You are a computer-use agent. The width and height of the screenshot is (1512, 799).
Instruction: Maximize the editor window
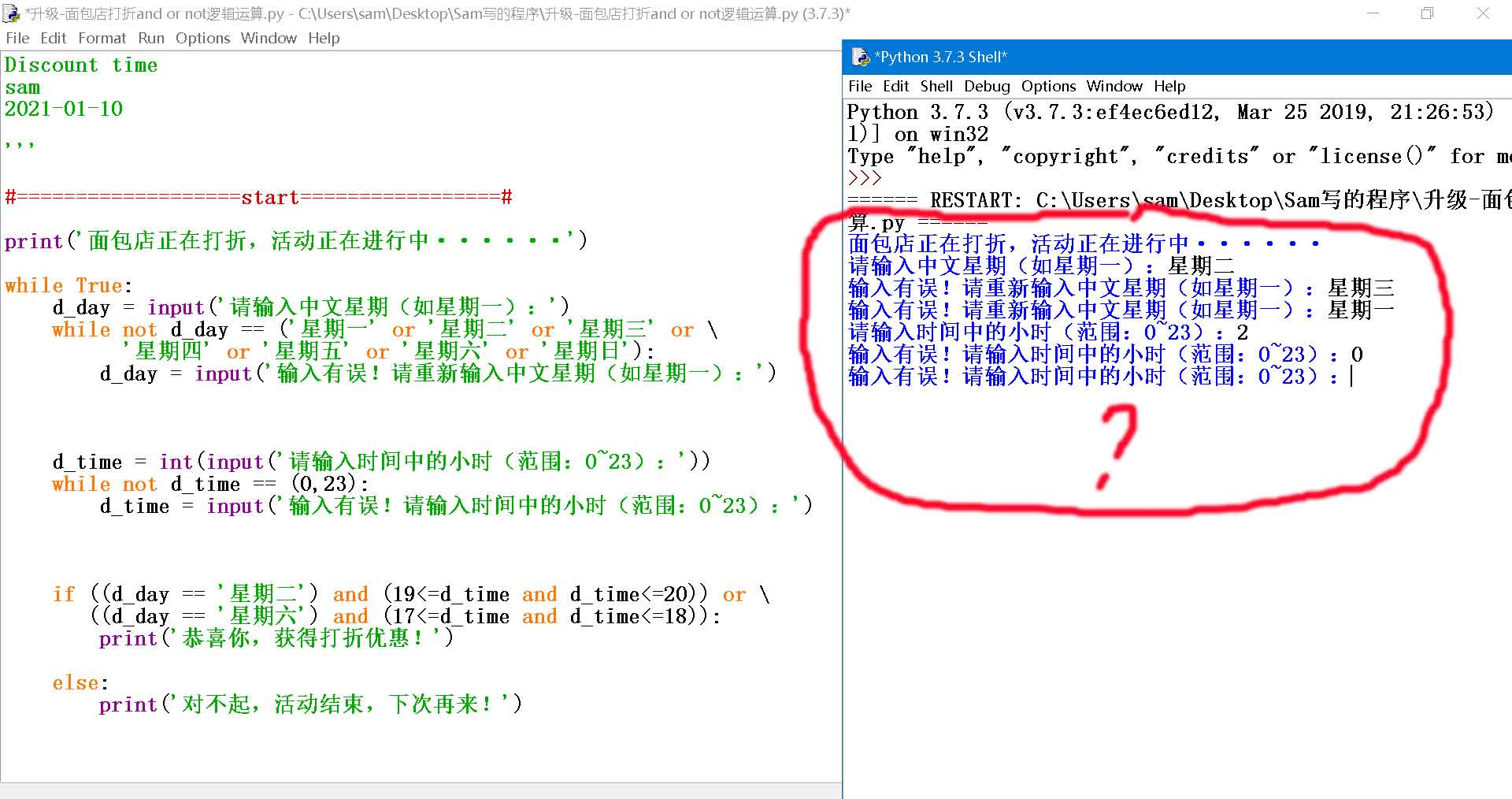tap(1427, 13)
